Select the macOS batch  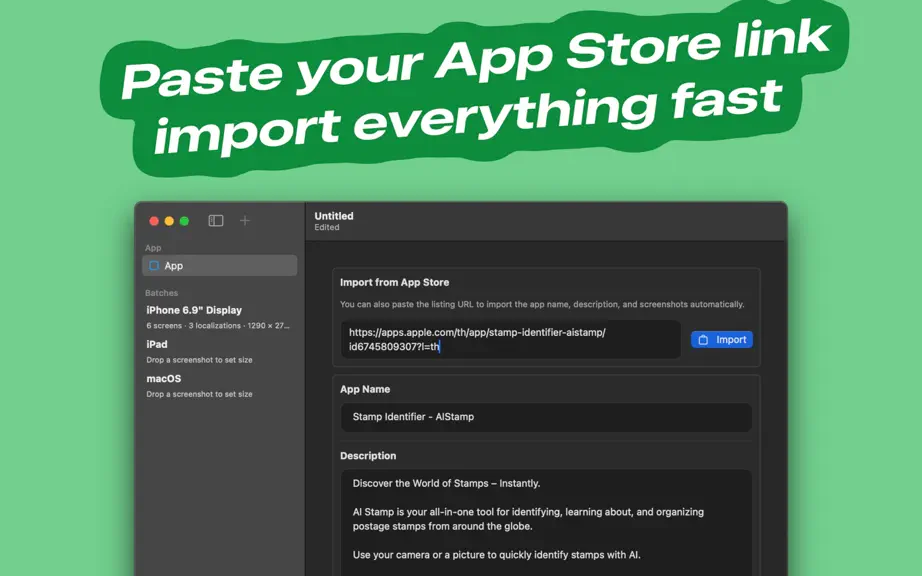219,386
